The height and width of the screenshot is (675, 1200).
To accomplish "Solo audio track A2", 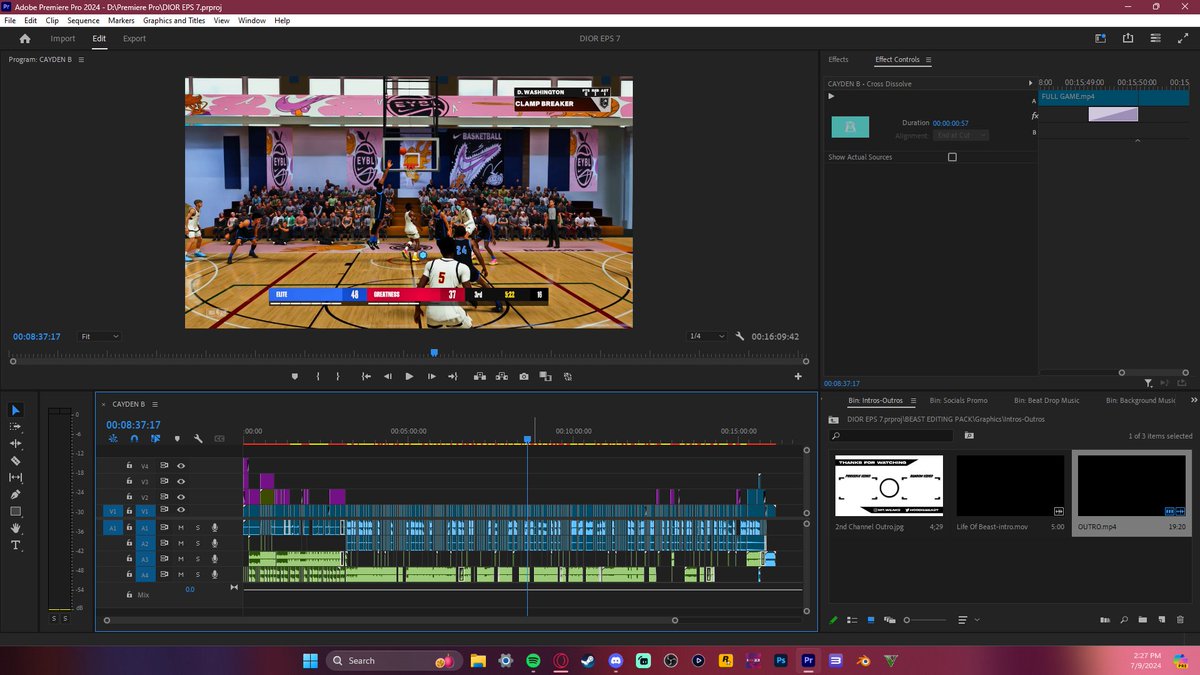I will tap(197, 543).
